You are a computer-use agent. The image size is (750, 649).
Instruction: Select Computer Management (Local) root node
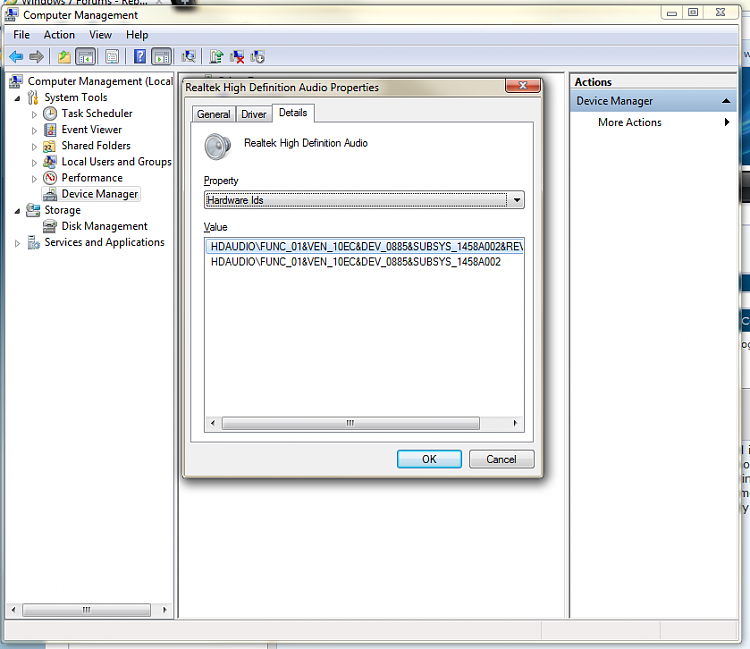point(100,81)
